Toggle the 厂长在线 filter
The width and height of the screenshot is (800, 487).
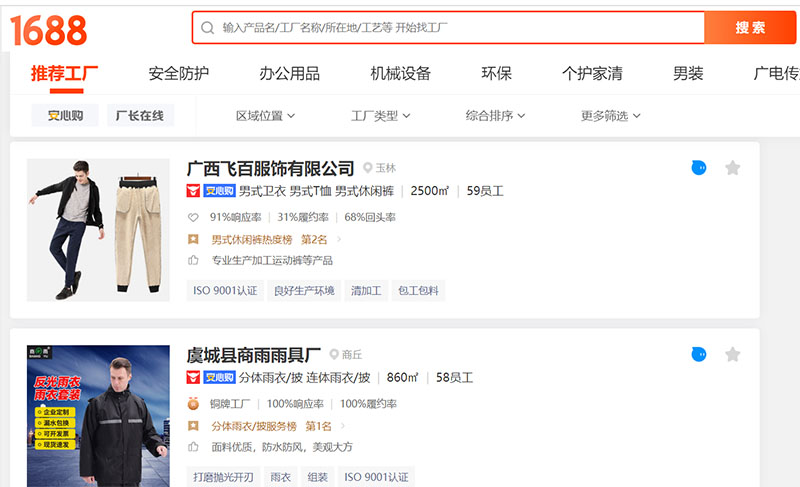140,115
